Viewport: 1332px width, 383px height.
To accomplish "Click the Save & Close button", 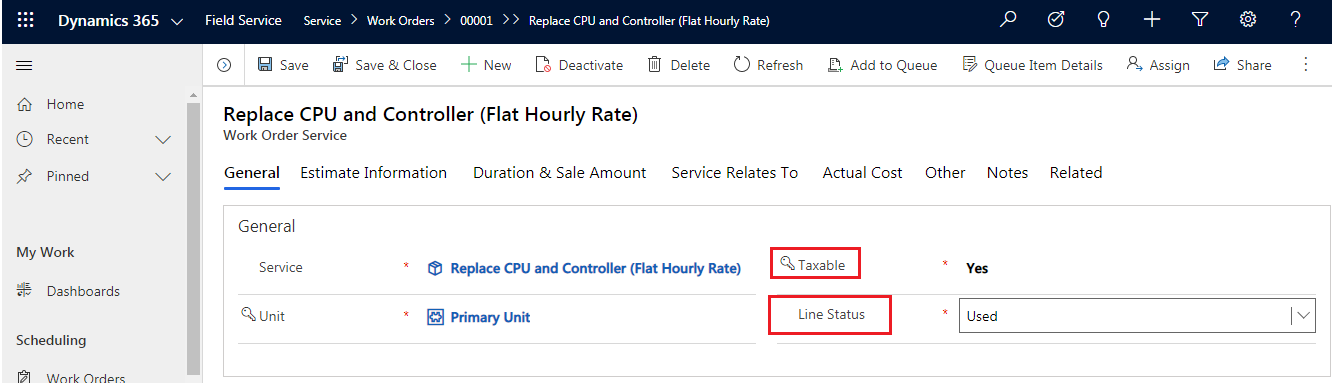I will click(384, 65).
